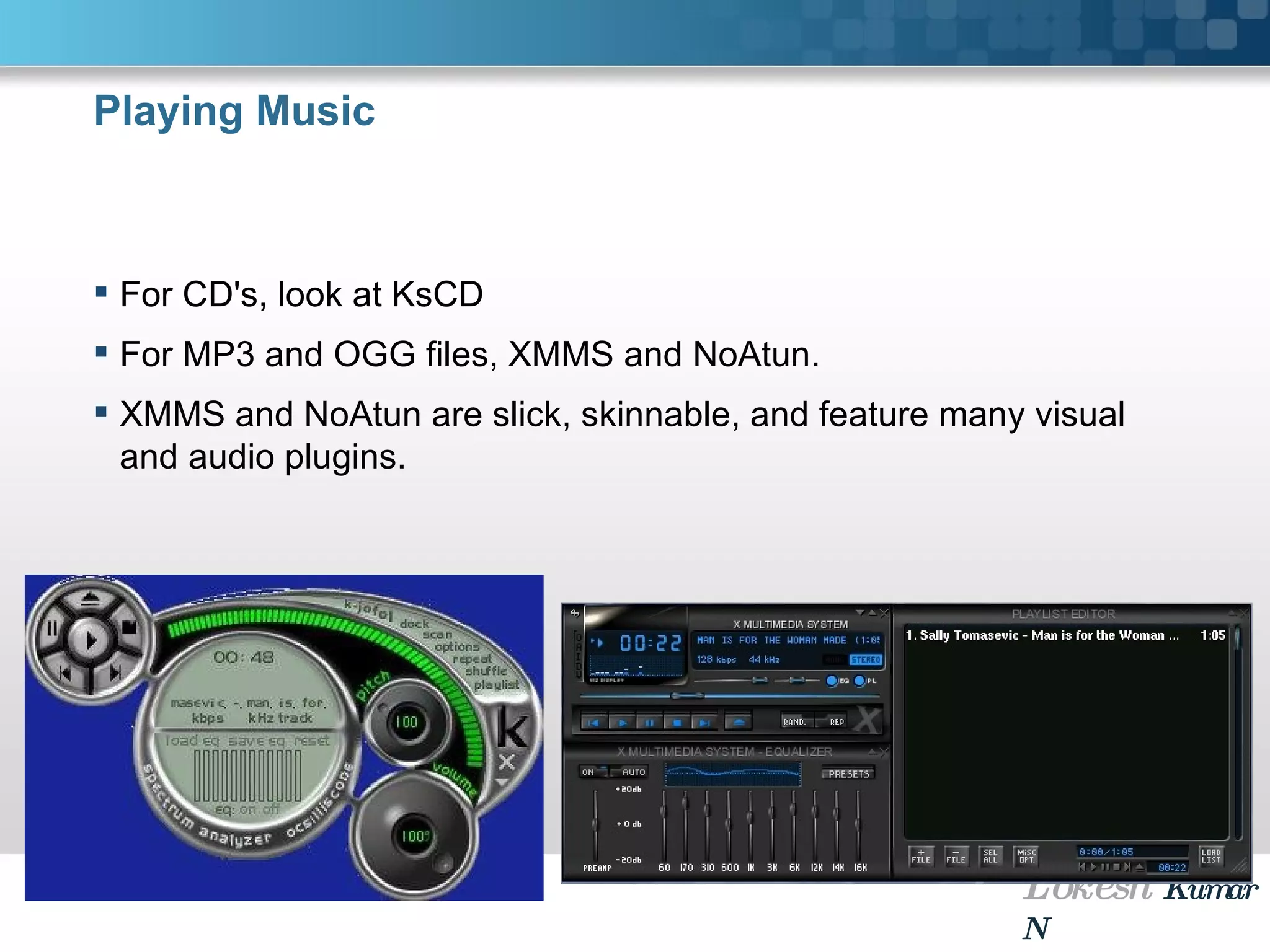
Task: Toggle 'shuffle' in the K-Jofol player
Action: tap(486, 671)
